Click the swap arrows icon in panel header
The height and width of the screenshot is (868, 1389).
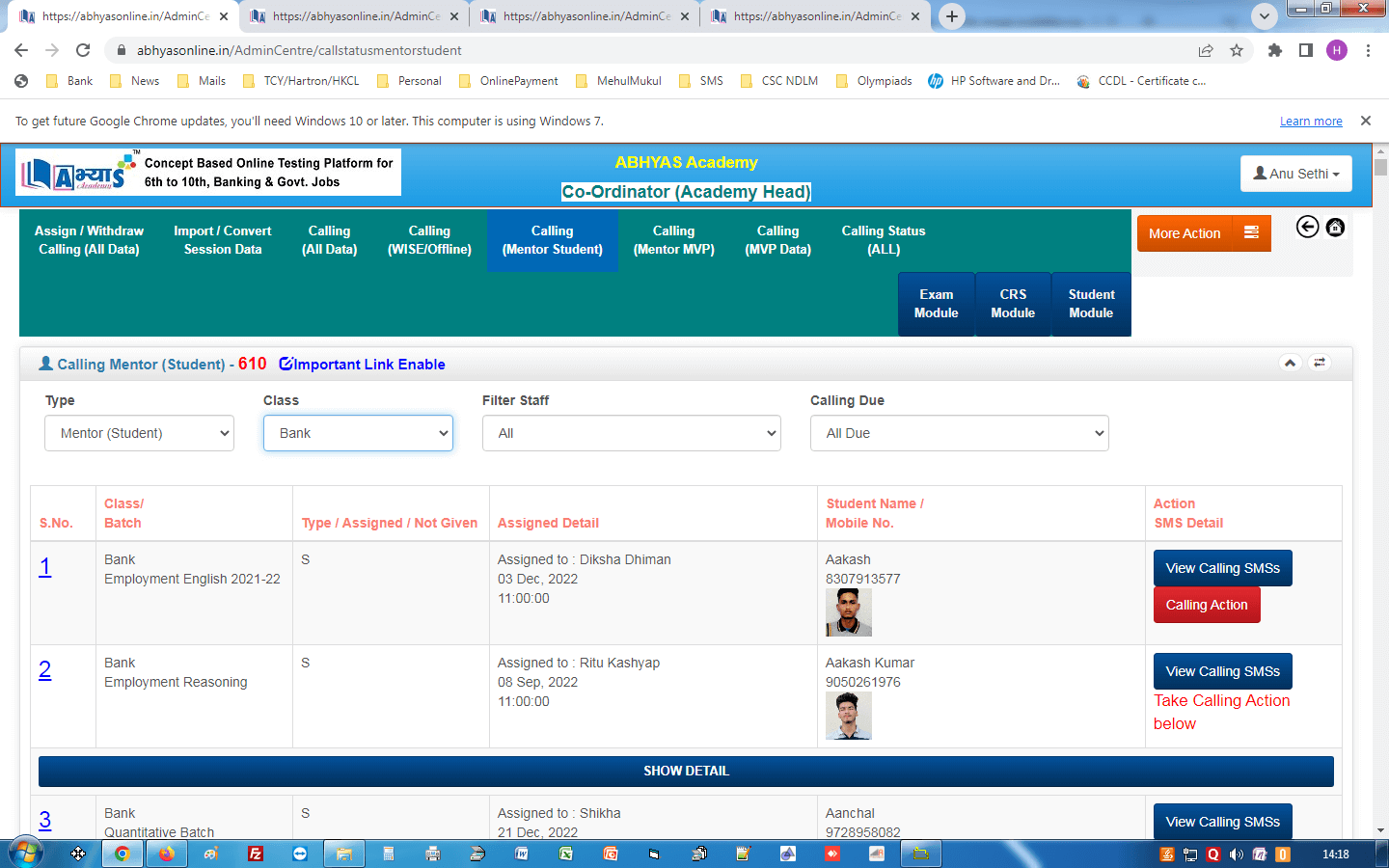(1320, 363)
